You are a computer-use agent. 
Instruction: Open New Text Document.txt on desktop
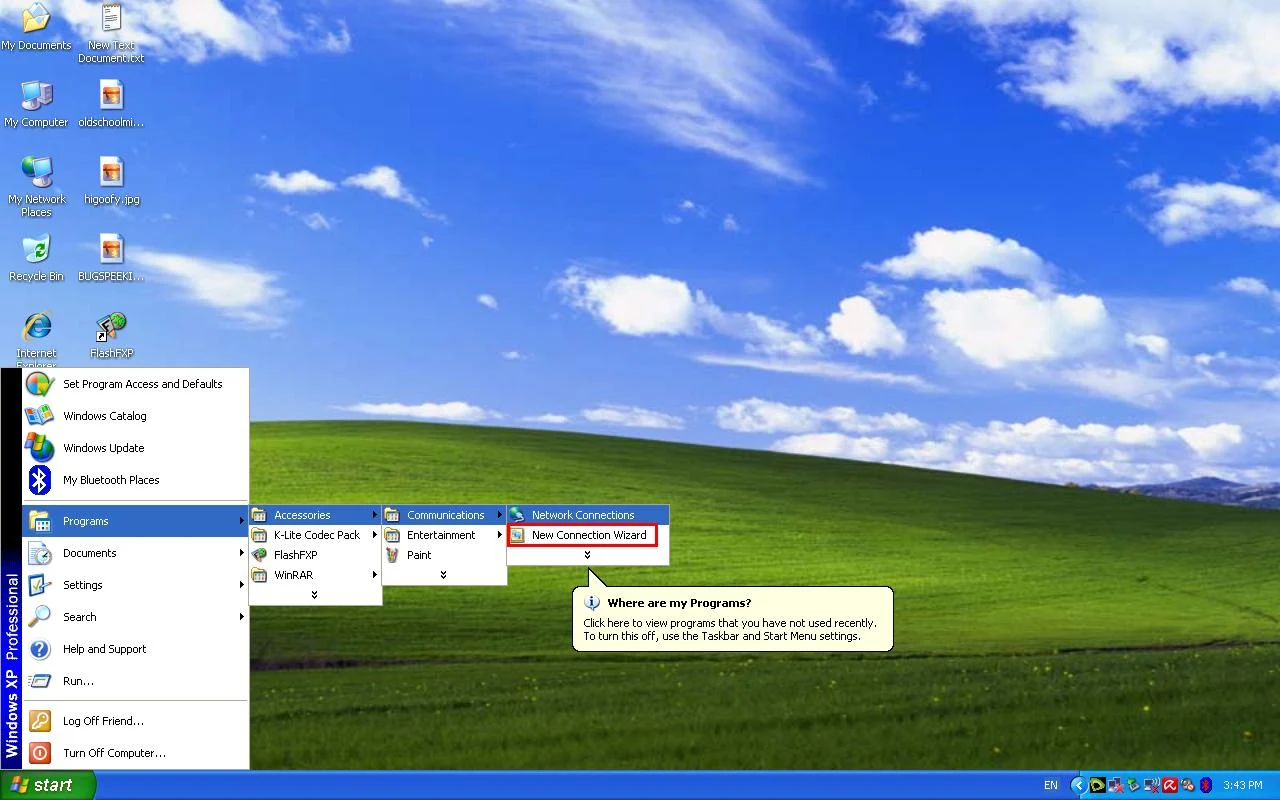[111, 33]
